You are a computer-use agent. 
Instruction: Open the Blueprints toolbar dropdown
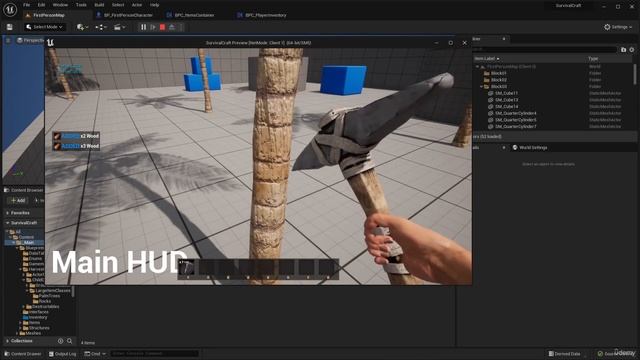(x=101, y=27)
